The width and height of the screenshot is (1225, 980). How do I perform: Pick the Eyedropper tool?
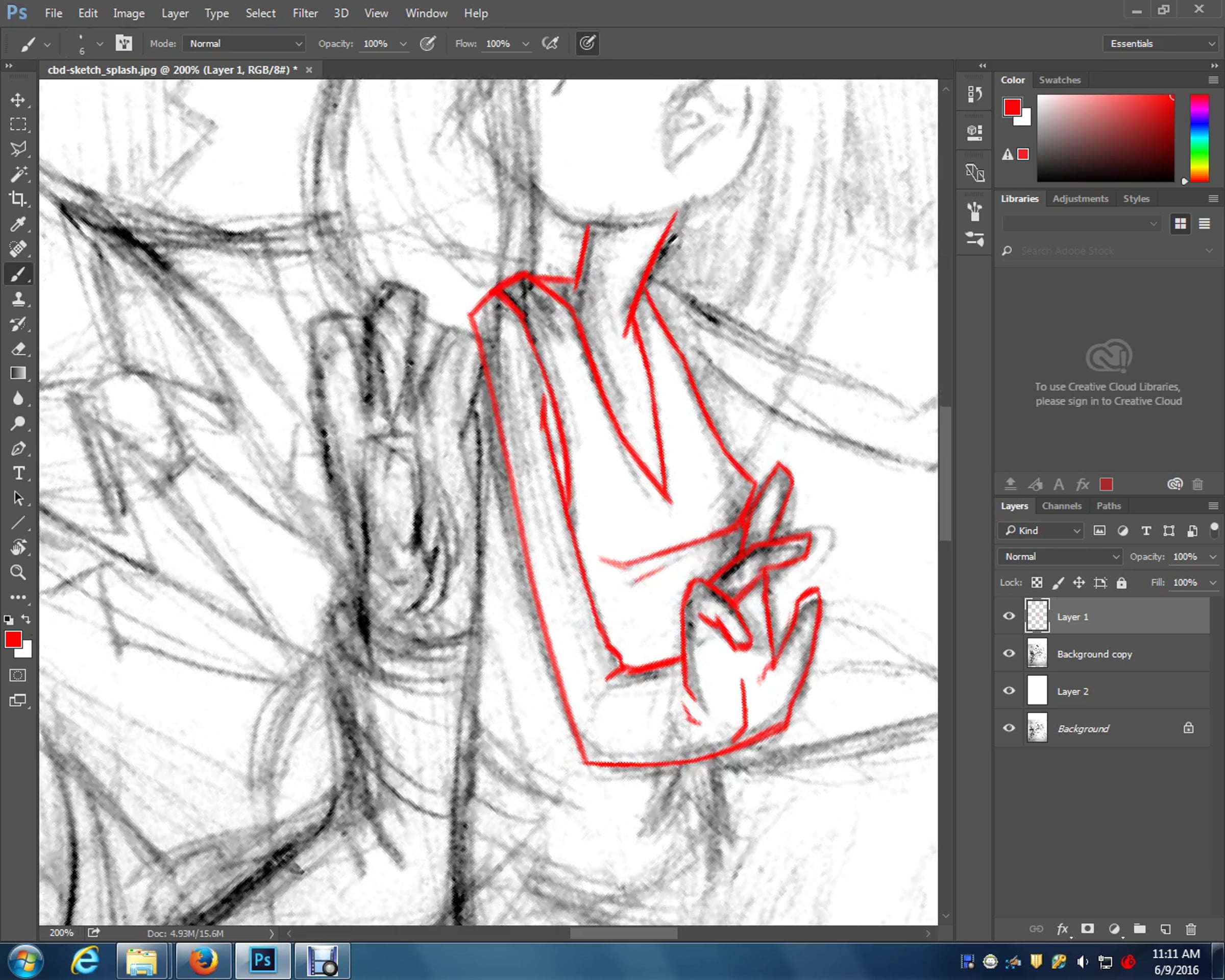[x=18, y=224]
